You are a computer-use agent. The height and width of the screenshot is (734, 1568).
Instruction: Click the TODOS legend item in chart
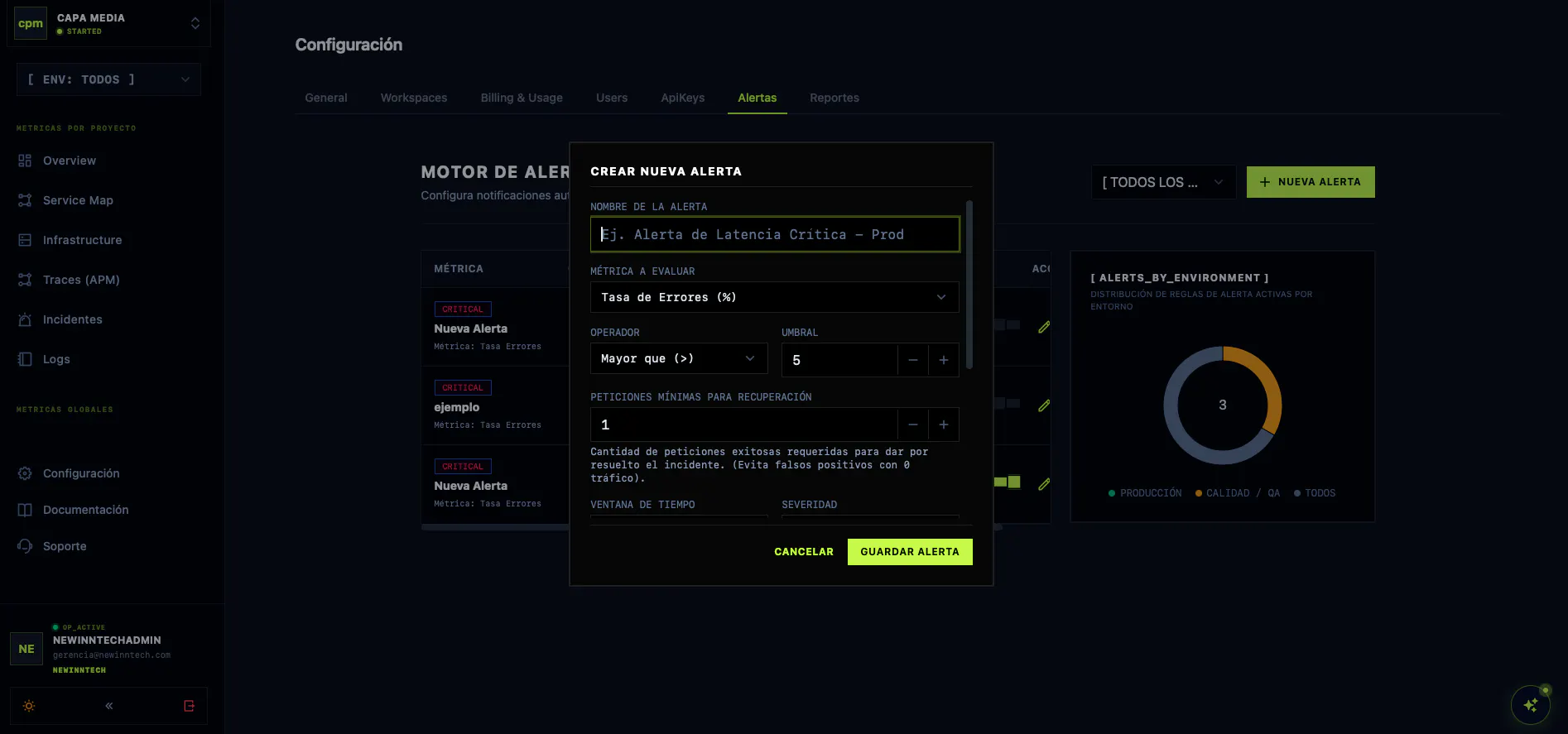[x=1315, y=493]
